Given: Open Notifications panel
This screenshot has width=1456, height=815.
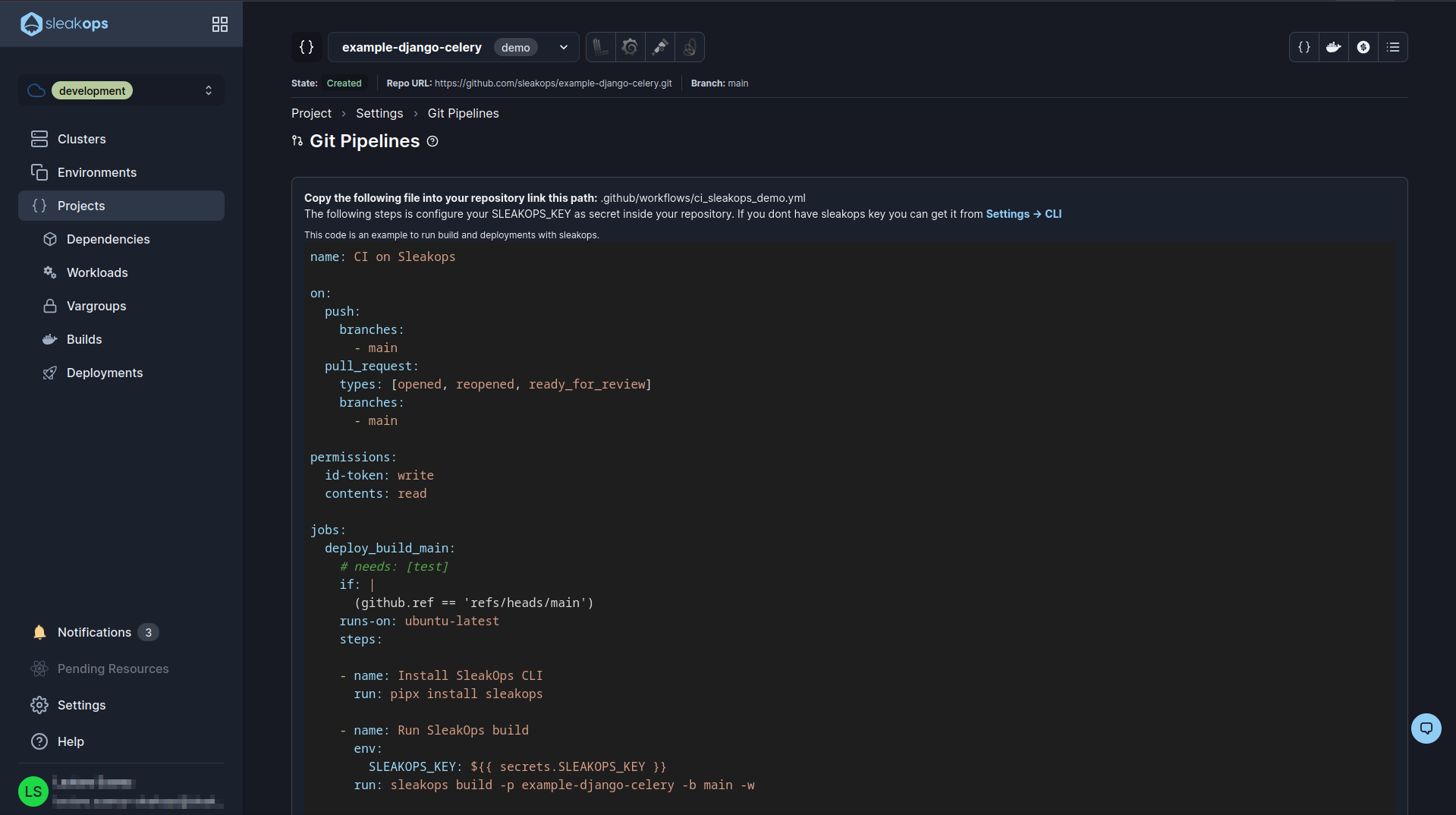Looking at the screenshot, I should (94, 632).
